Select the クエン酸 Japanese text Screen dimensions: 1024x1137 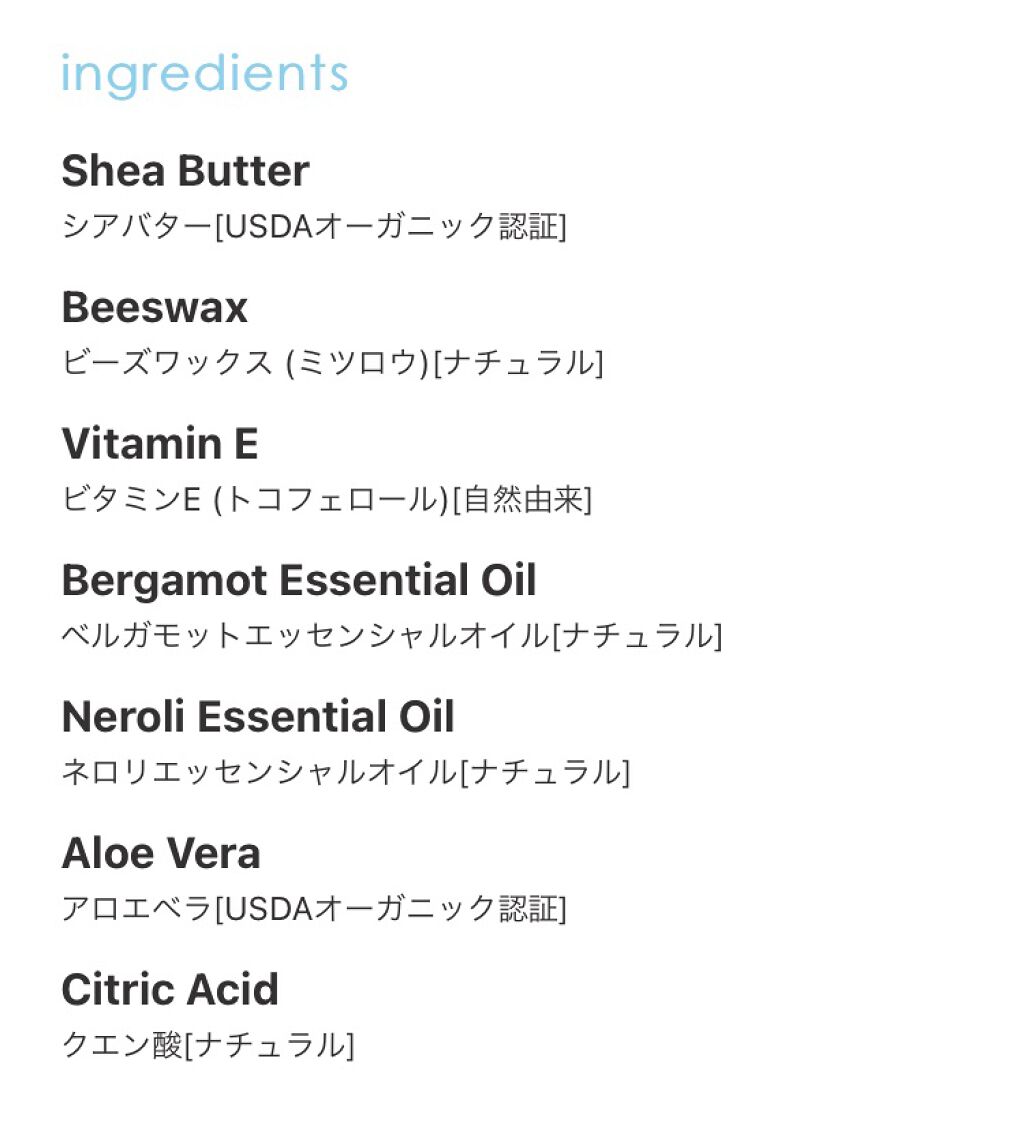tap(122, 1046)
